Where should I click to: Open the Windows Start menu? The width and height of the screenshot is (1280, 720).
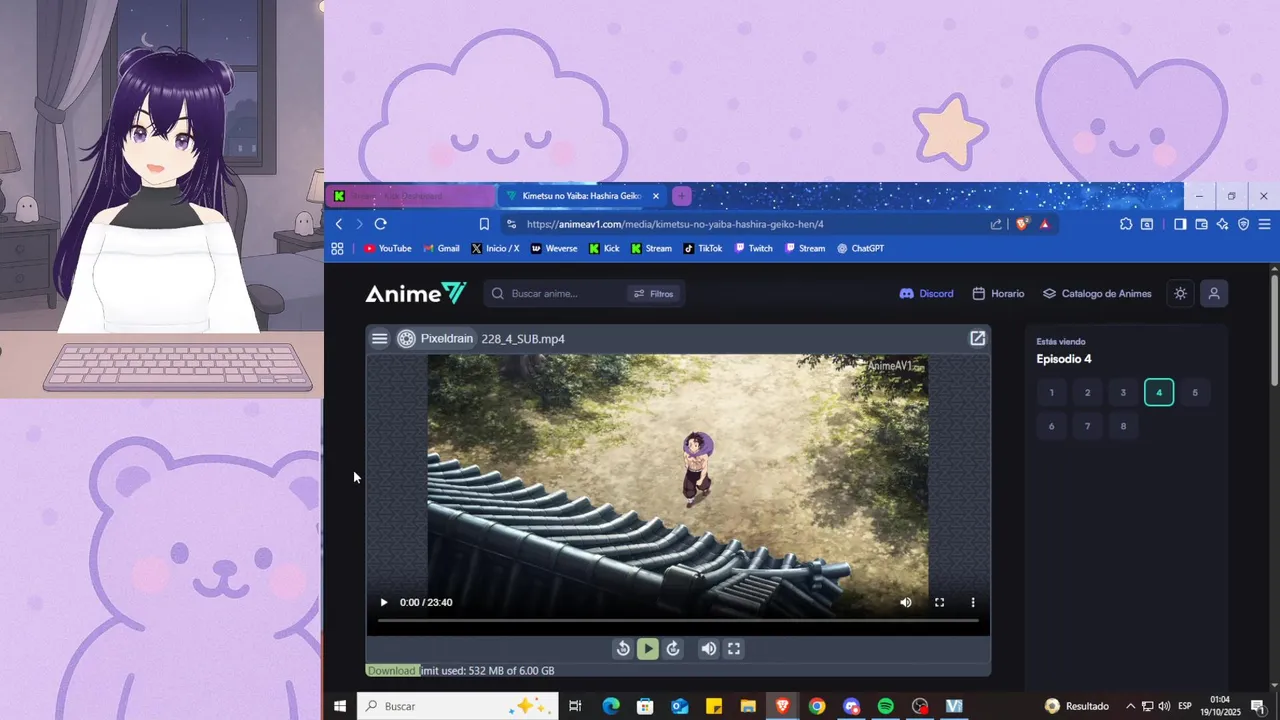pyautogui.click(x=340, y=706)
